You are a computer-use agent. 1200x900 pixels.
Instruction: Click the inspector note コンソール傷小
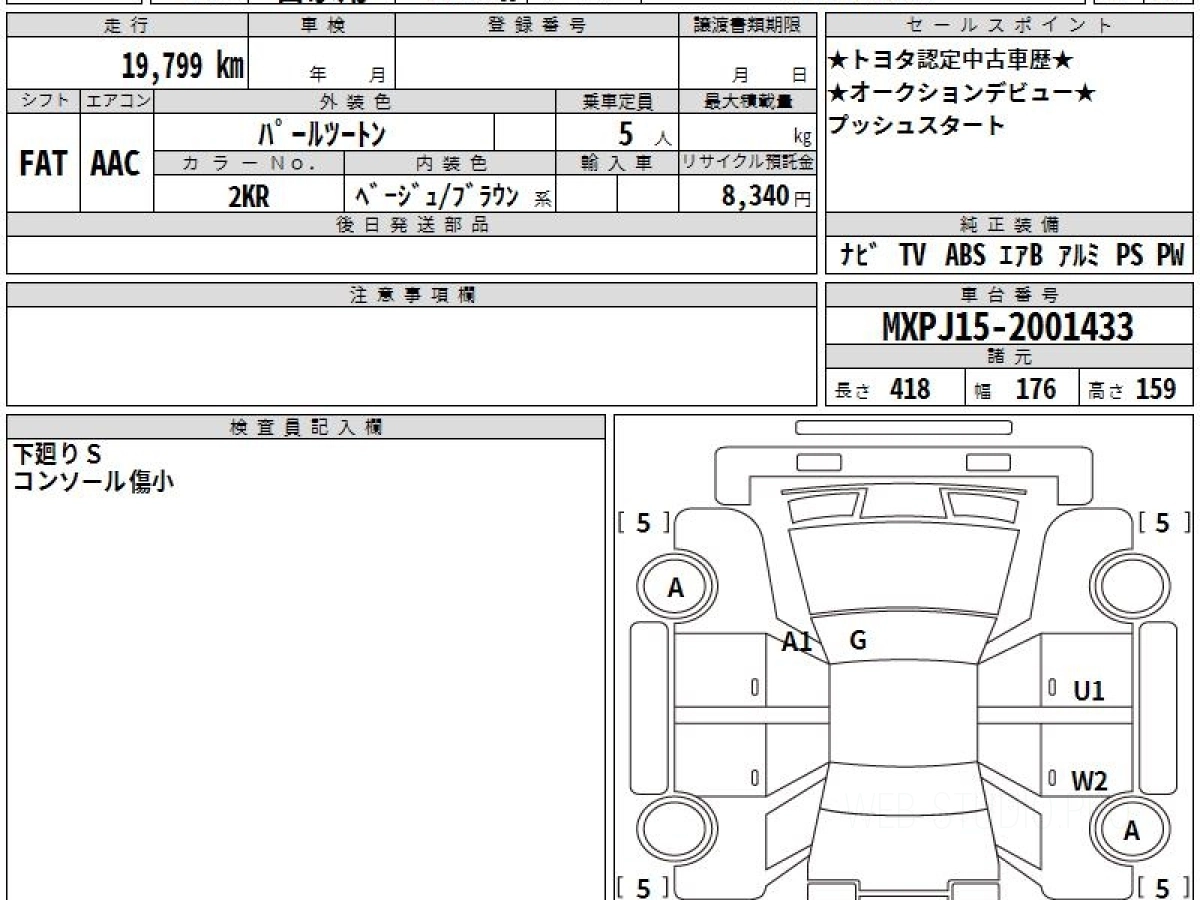pos(93,481)
